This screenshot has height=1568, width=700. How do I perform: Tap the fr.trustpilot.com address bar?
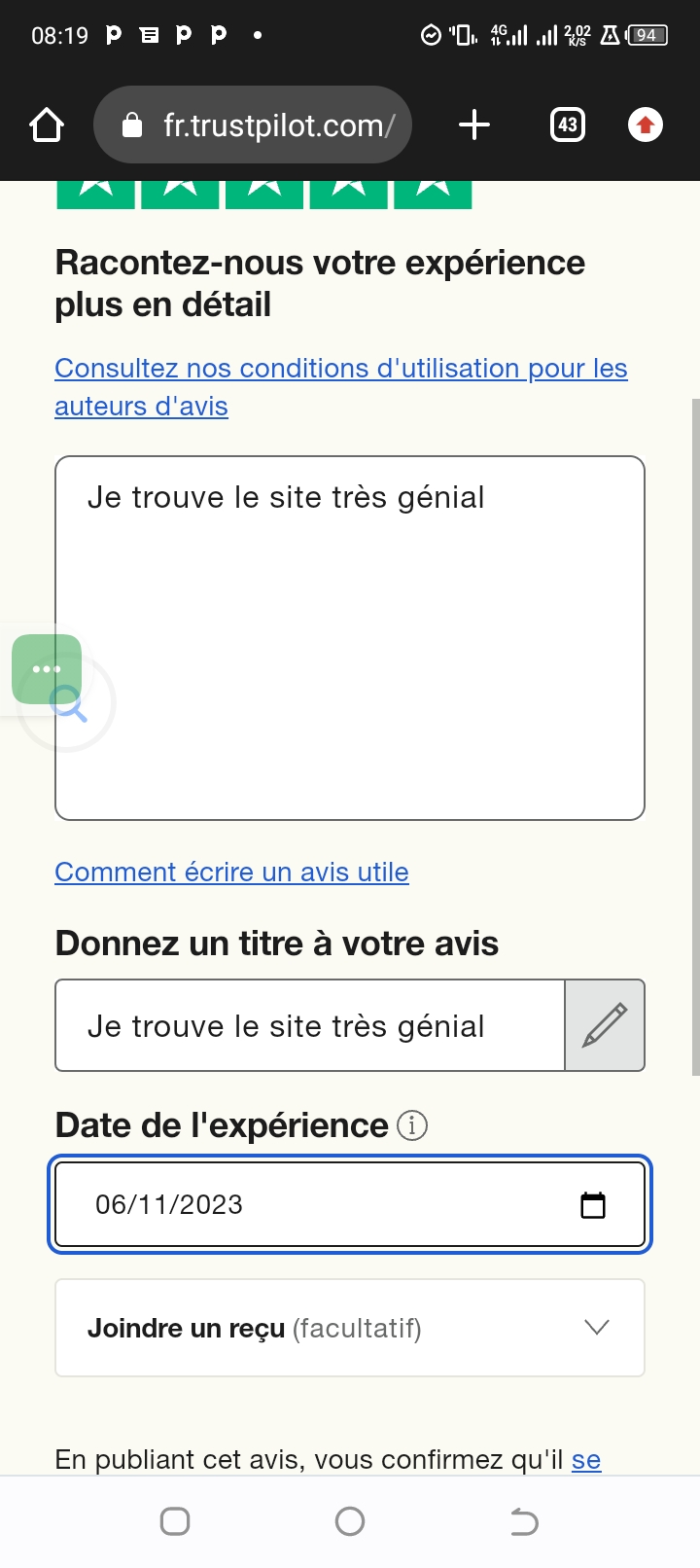(278, 125)
